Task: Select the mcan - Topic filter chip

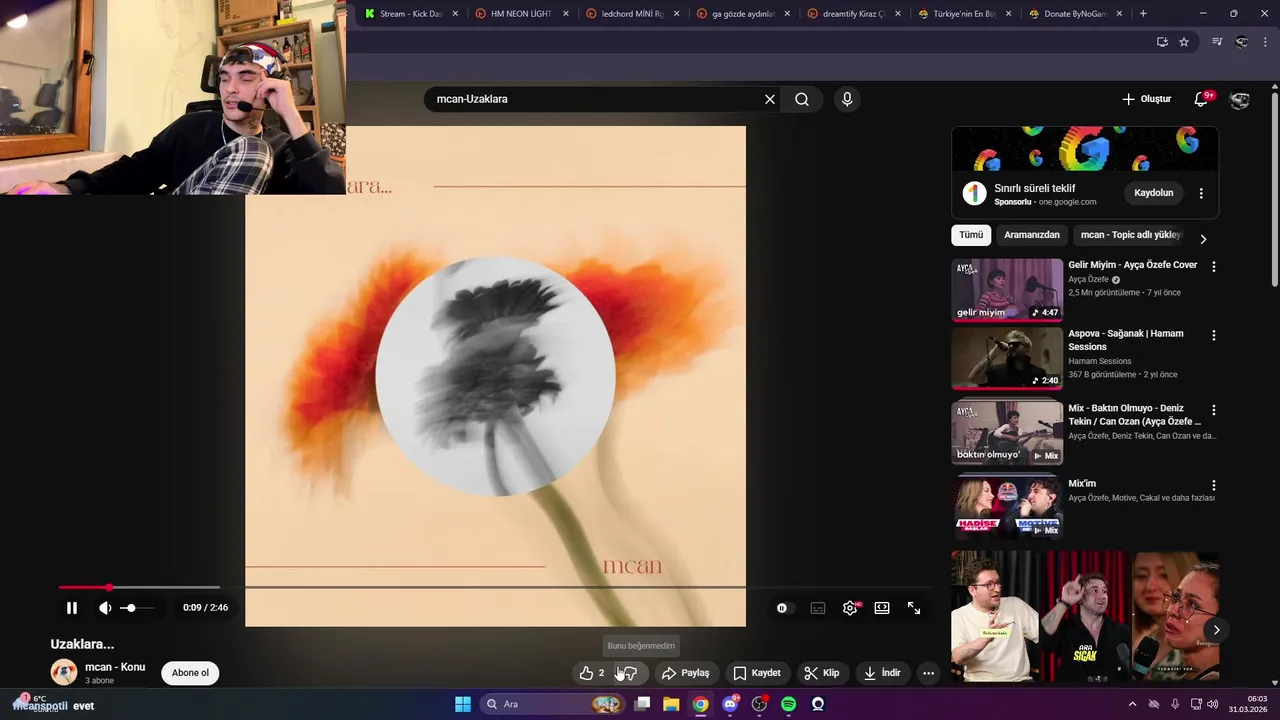Action: [1131, 235]
